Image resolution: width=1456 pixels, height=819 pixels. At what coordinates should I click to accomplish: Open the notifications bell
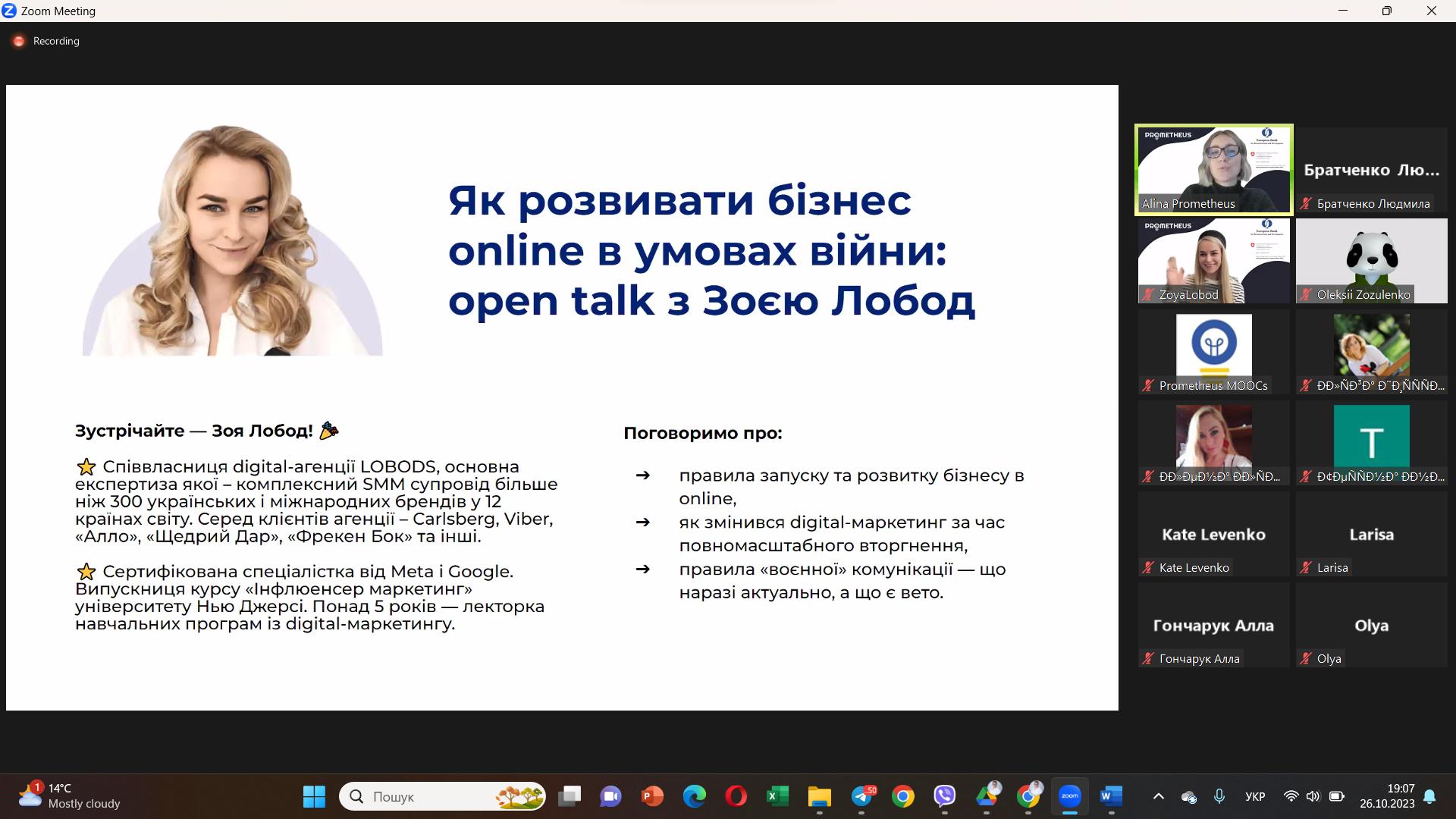[1429, 796]
